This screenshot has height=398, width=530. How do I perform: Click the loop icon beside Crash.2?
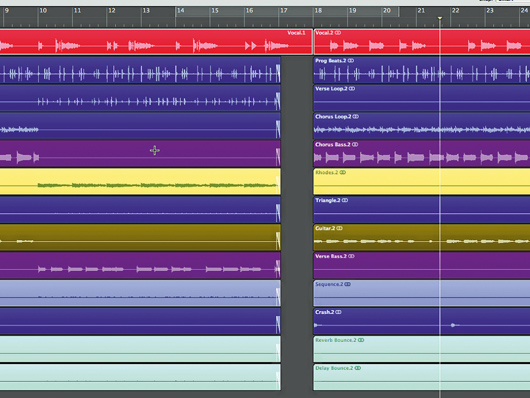tap(338, 312)
